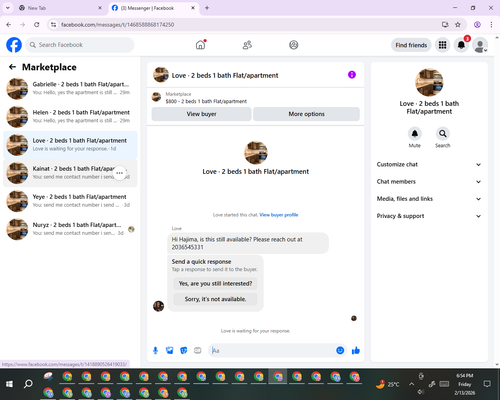Click the large listing photo in chat center
Viewport: 500px width, 400px height.
pos(256,153)
